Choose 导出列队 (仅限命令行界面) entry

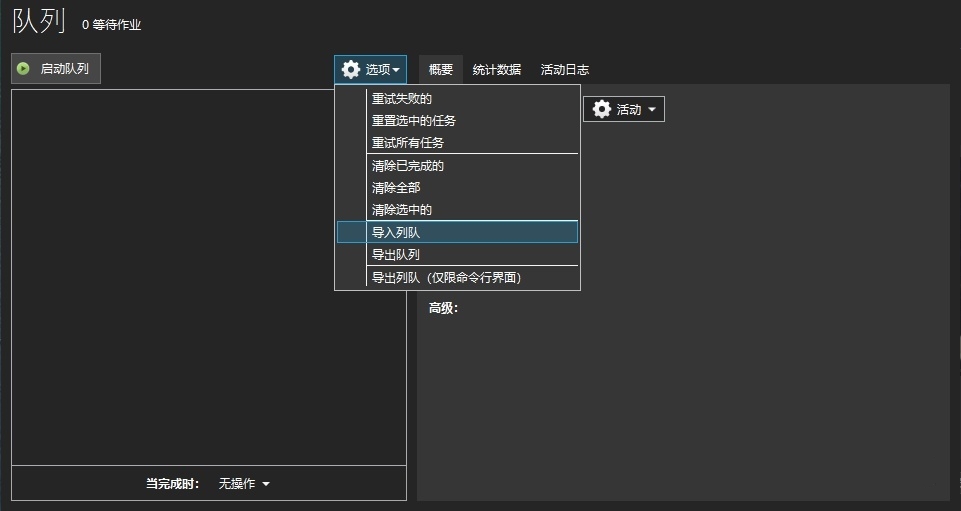coord(457,278)
